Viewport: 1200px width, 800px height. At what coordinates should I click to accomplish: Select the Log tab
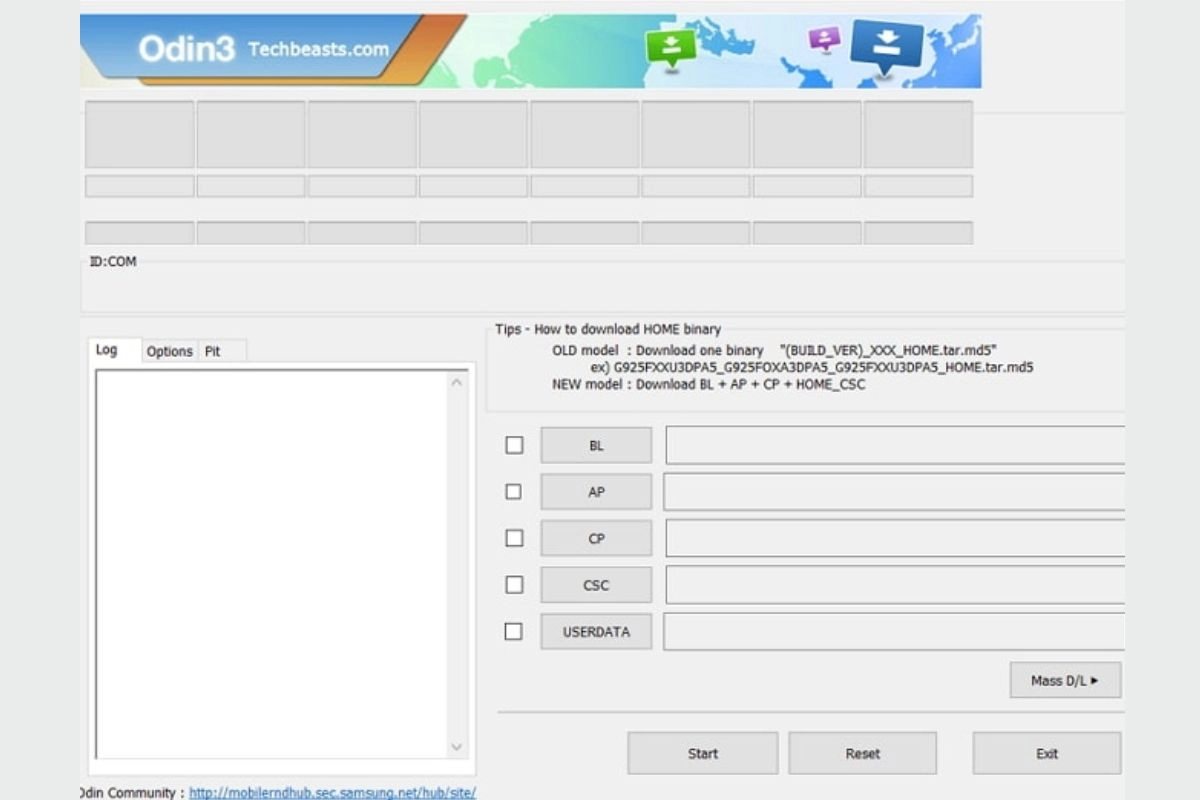[x=107, y=350]
